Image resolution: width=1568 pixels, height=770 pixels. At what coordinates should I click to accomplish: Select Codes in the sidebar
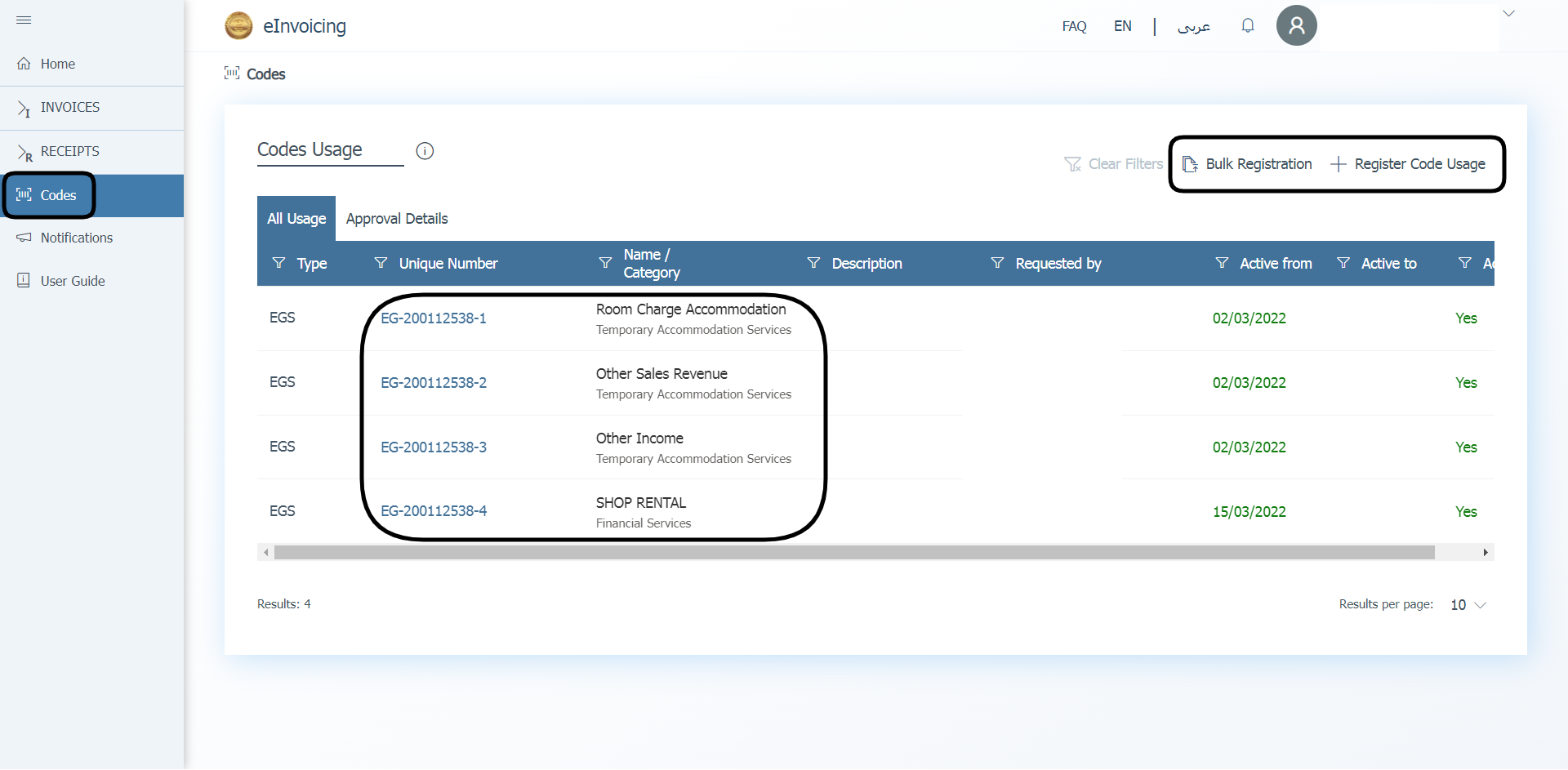[91, 195]
